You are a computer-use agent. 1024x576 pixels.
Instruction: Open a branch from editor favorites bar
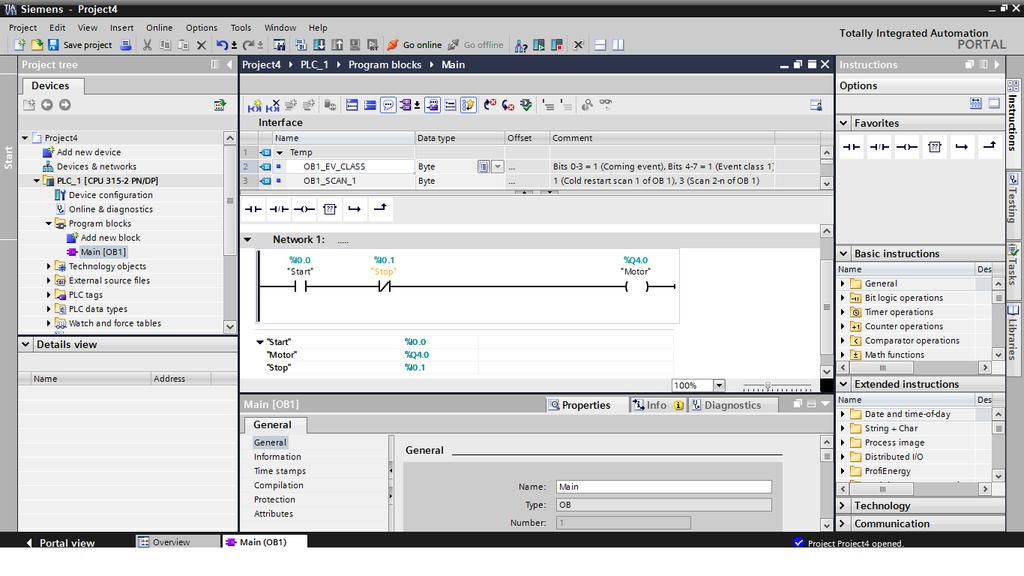pyautogui.click(x=355, y=209)
